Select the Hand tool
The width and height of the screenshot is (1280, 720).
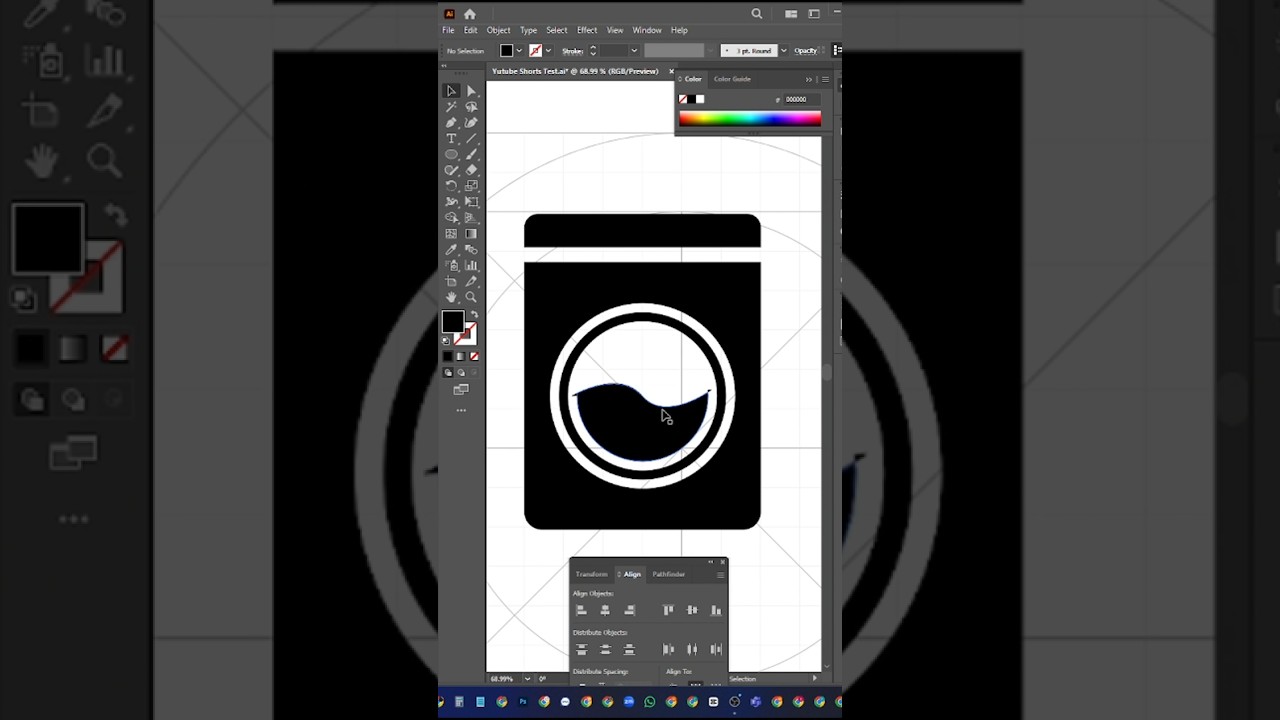pyautogui.click(x=451, y=297)
